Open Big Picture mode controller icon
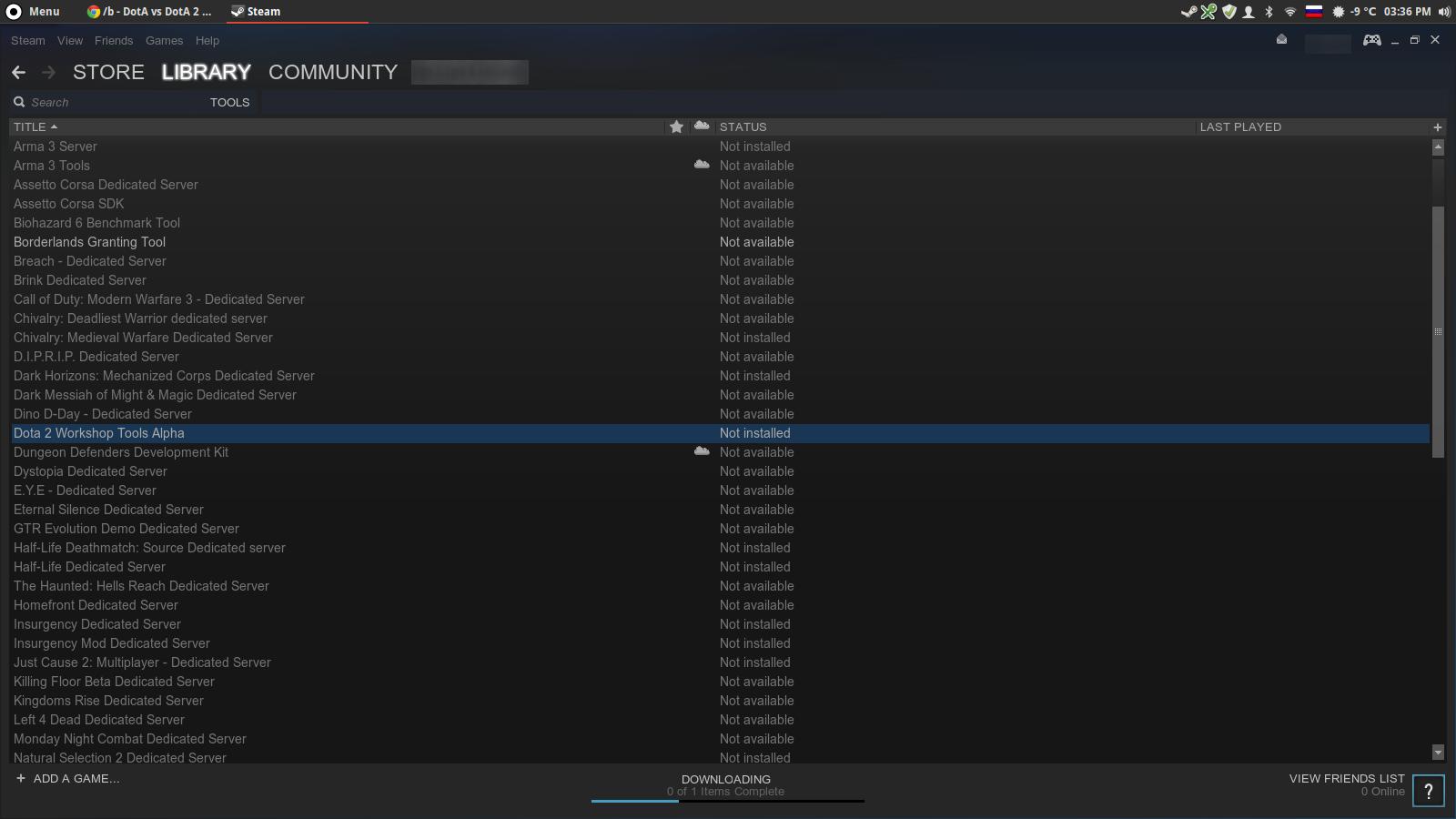 coord(1371,40)
